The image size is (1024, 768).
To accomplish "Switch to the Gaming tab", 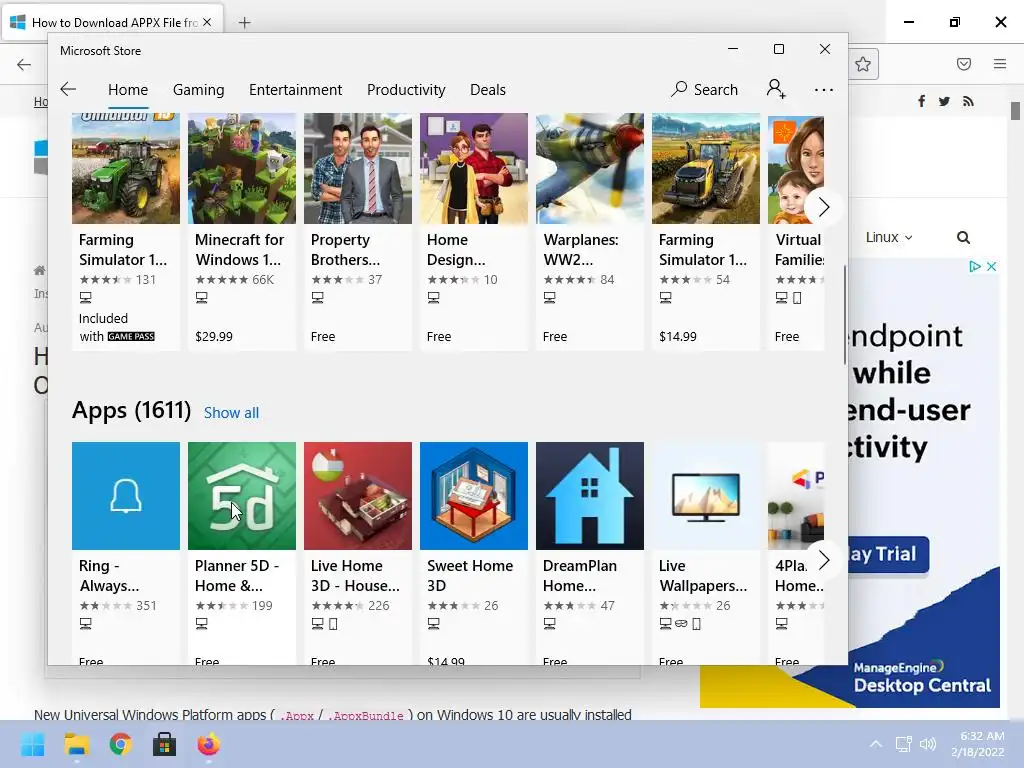I will (x=199, y=89).
